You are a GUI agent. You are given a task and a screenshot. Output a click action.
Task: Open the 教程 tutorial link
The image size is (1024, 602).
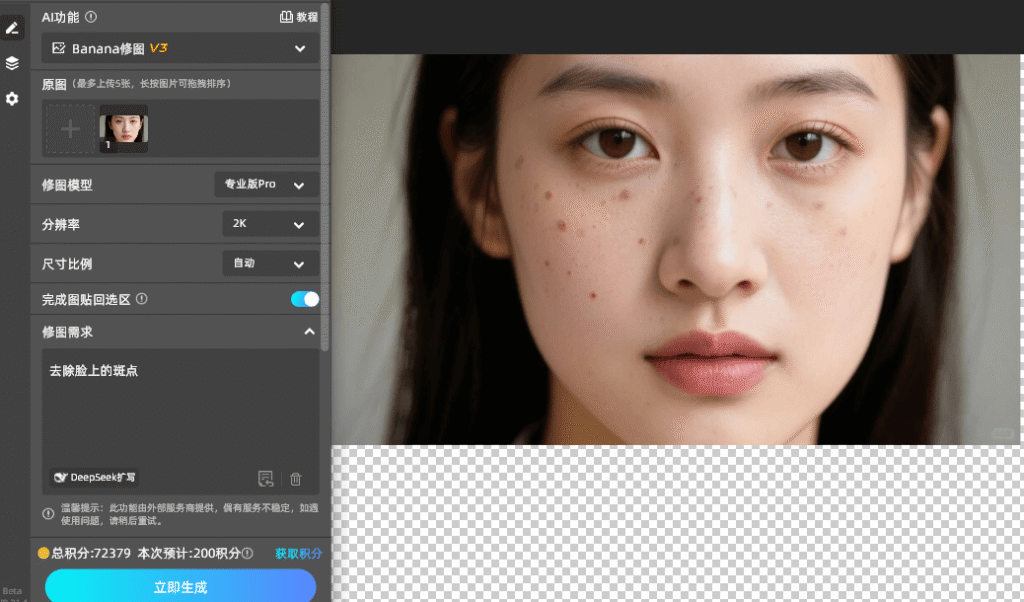coord(298,17)
